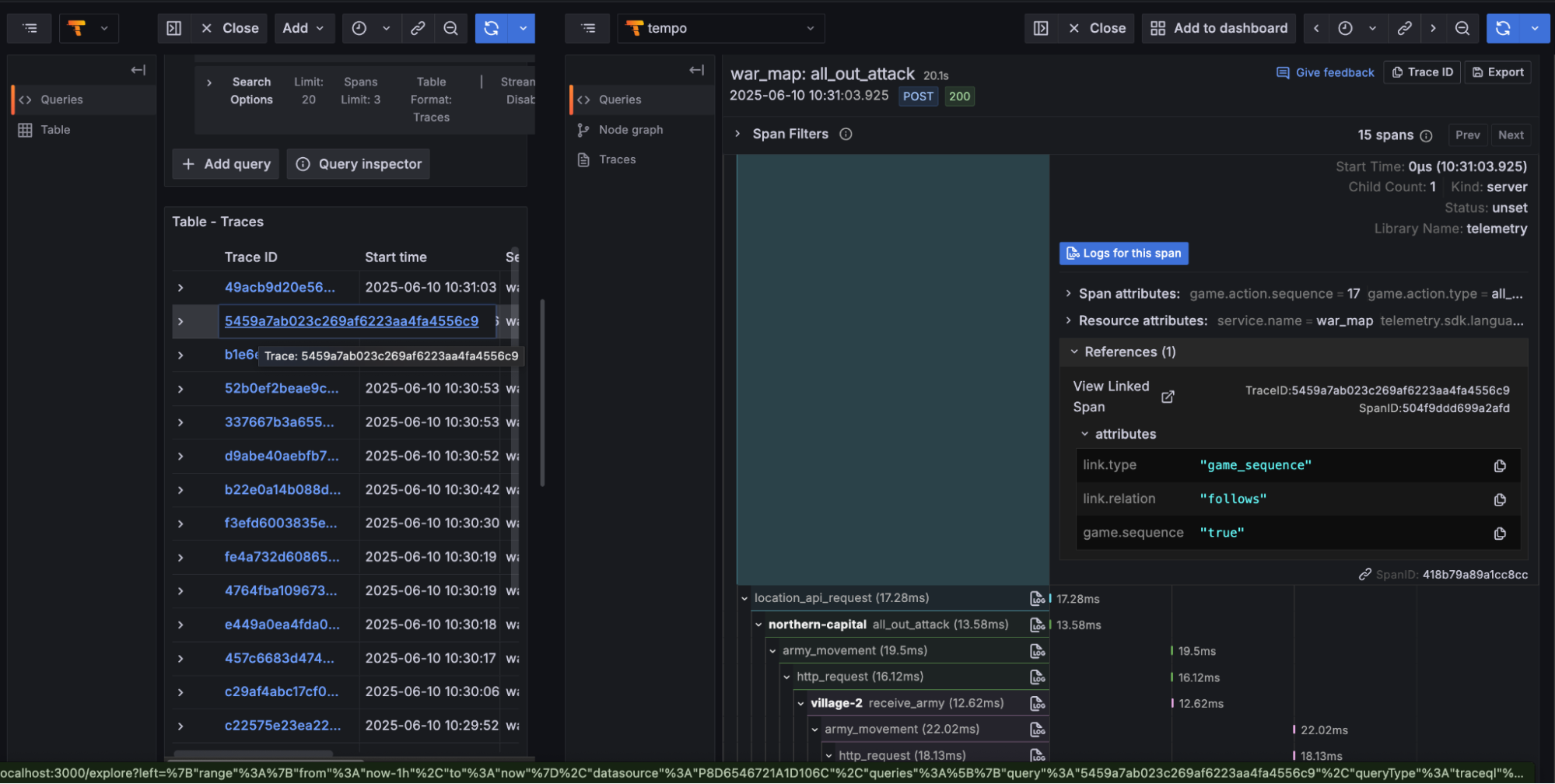The width and height of the screenshot is (1555, 784).
Task: Go to Prev matching span
Action: tap(1468, 135)
